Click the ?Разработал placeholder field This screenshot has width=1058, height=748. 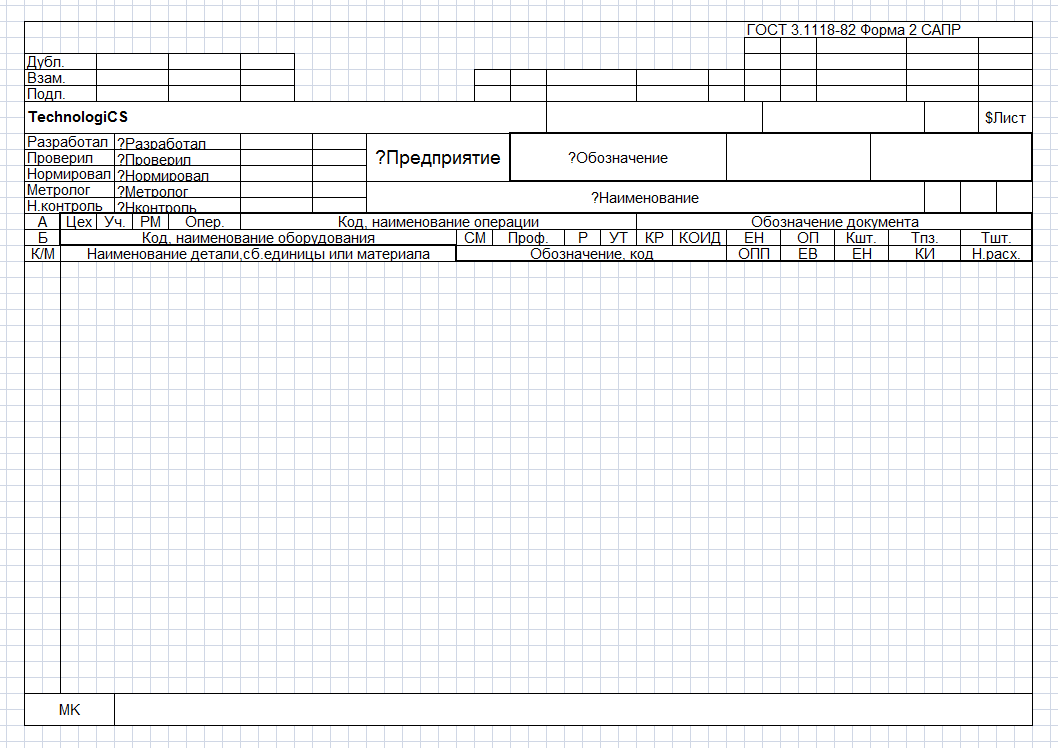point(177,143)
